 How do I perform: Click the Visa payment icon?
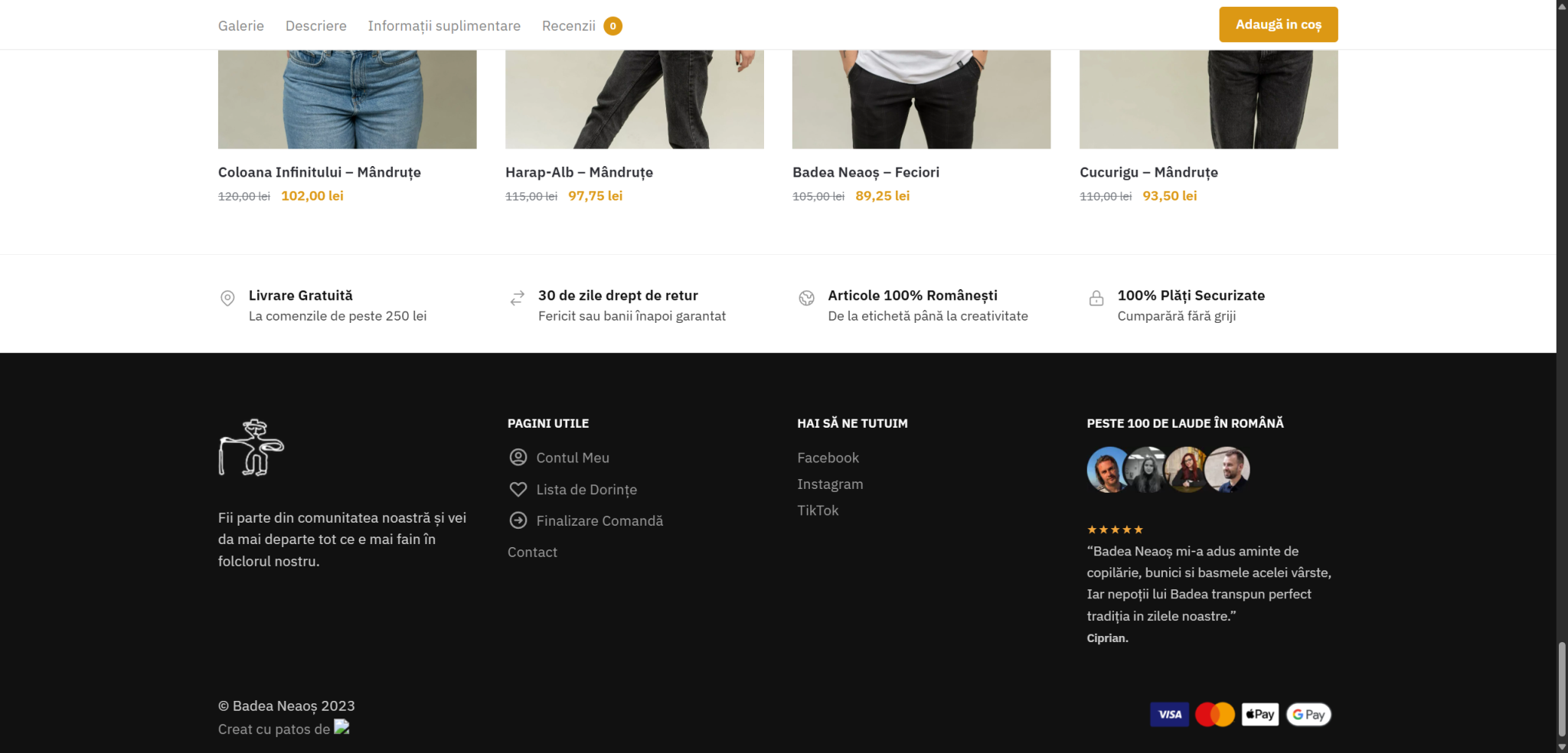point(1169,715)
